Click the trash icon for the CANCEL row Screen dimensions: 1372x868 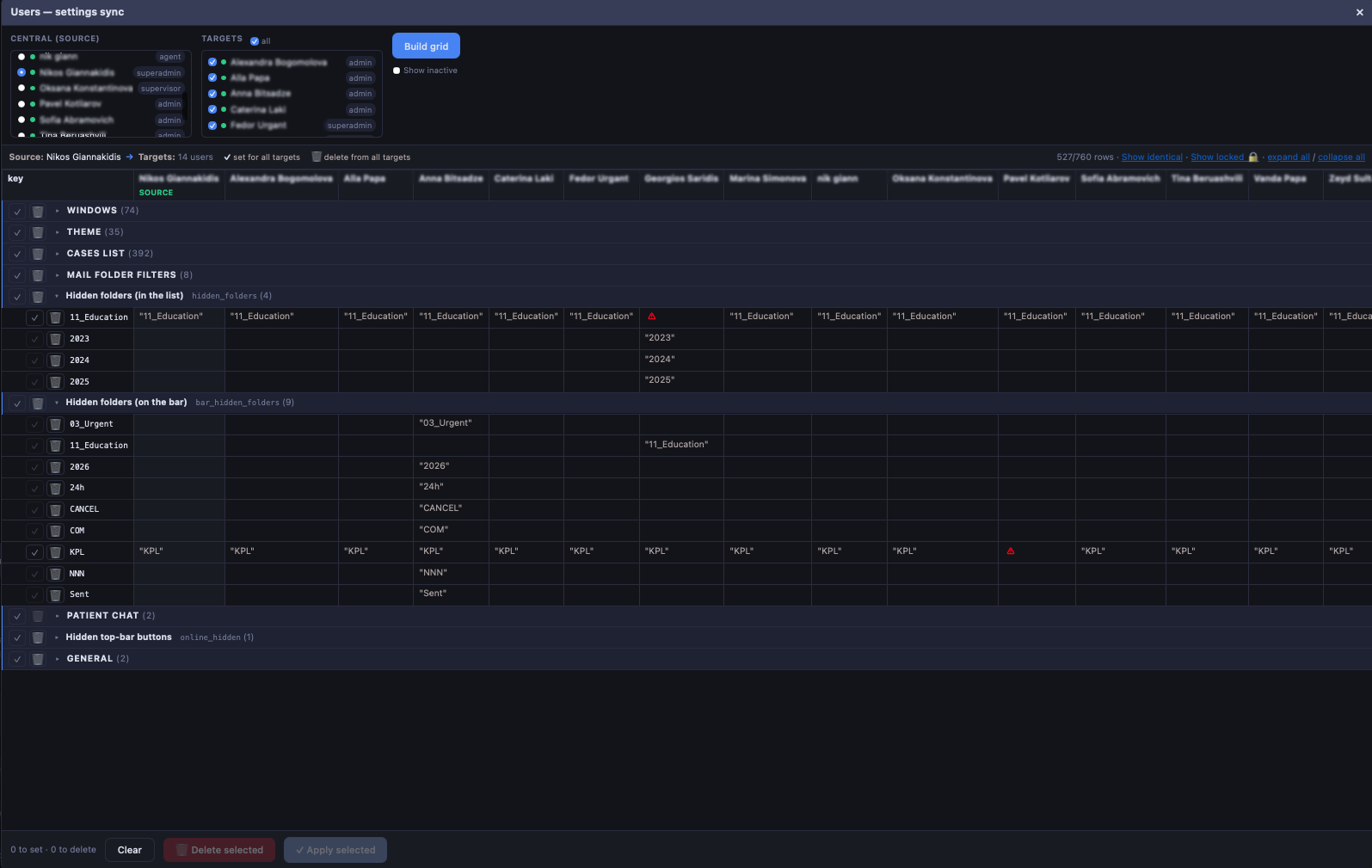pyautogui.click(x=55, y=509)
